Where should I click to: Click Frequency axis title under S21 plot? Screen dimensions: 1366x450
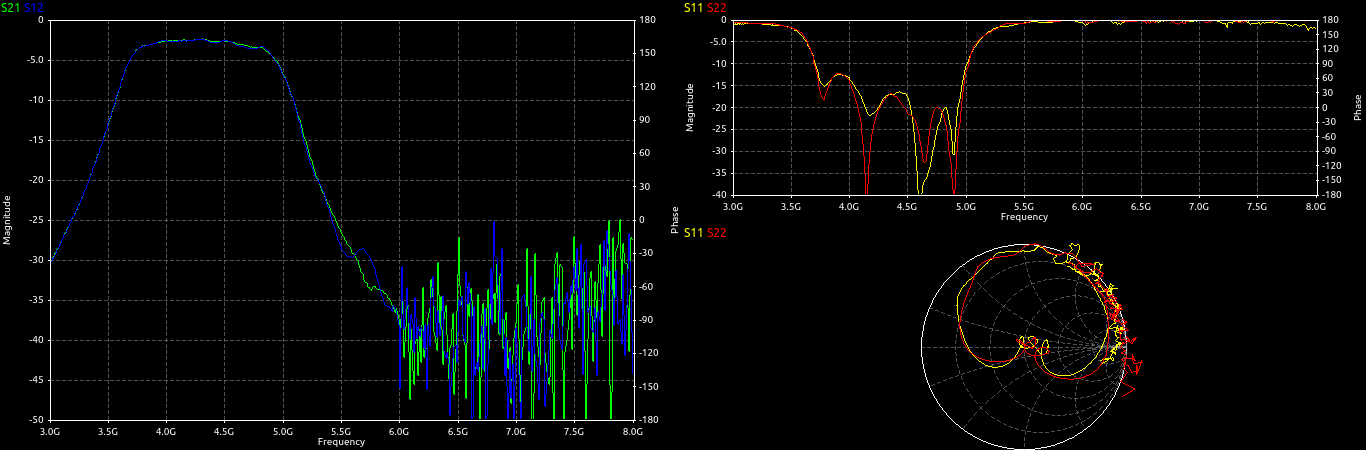(341, 441)
